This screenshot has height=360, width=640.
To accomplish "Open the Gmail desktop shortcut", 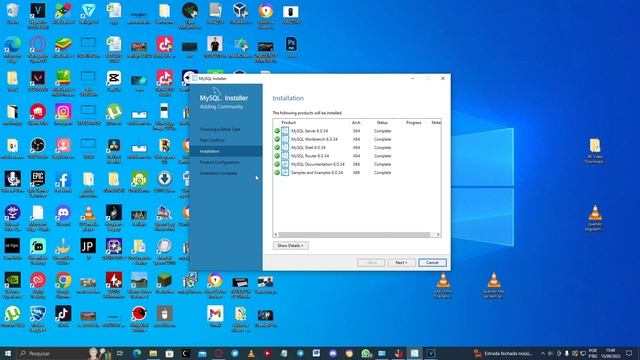I will click(x=215, y=316).
